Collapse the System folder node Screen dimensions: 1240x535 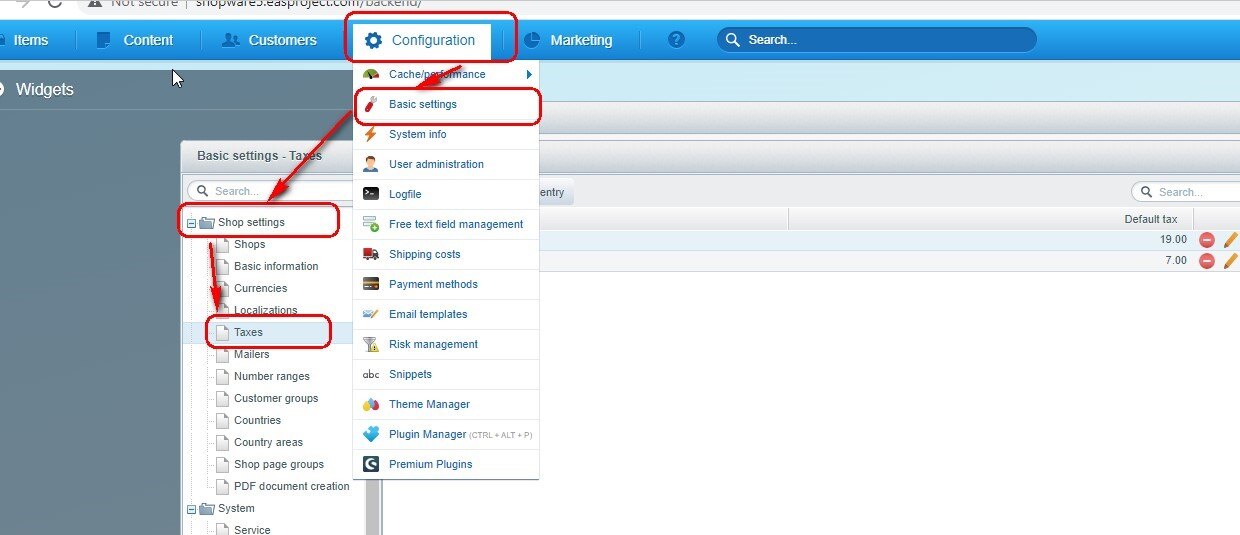(x=191, y=509)
